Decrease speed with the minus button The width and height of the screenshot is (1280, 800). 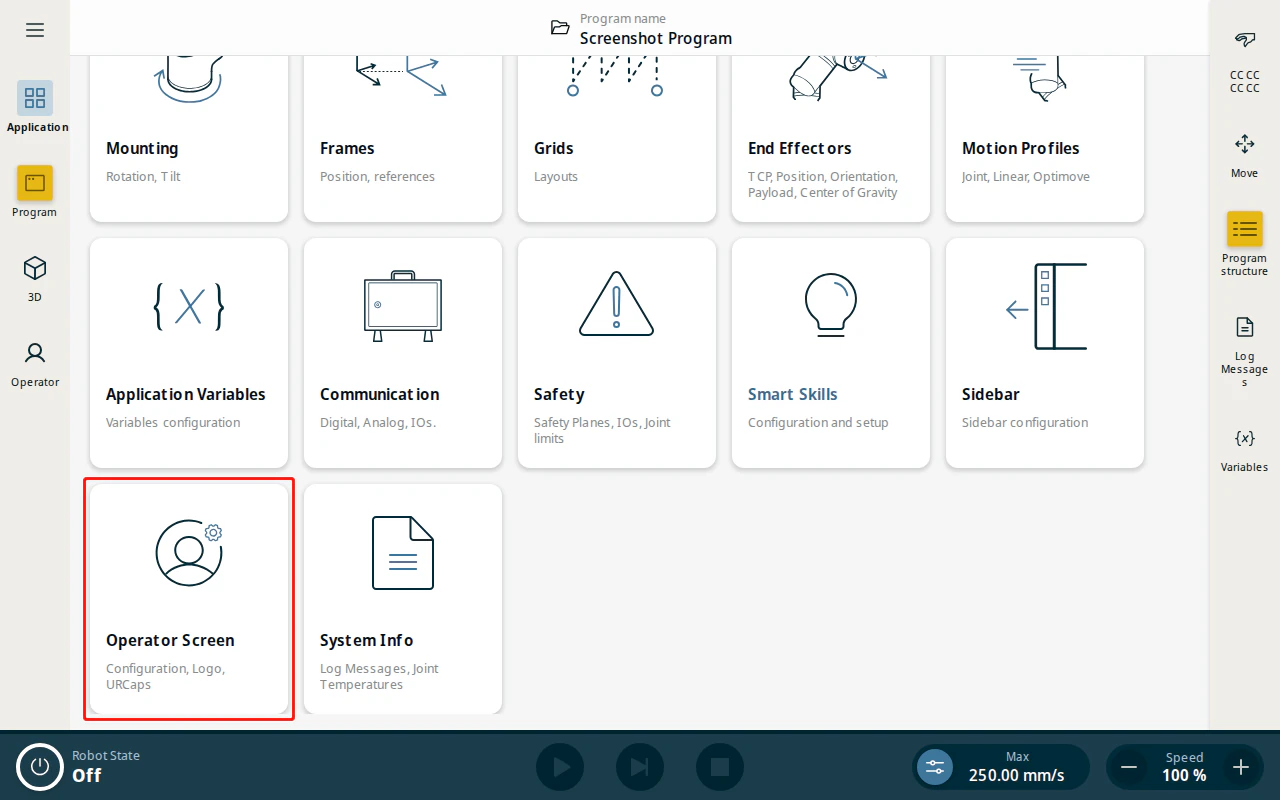tap(1129, 767)
